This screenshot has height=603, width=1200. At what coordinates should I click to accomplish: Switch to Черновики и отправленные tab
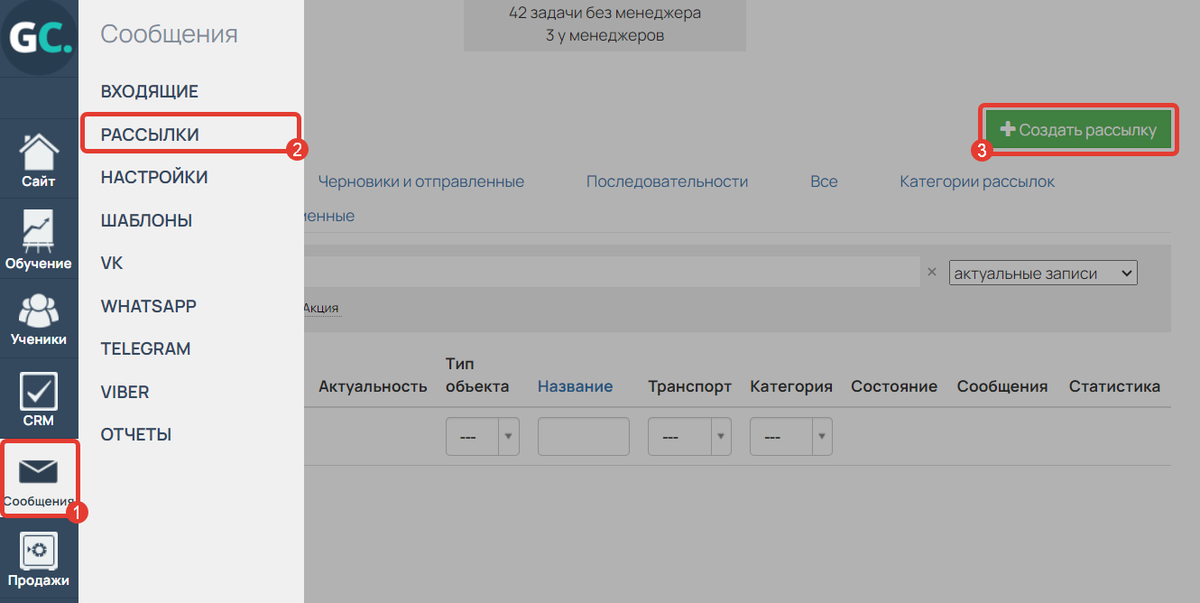(x=421, y=182)
